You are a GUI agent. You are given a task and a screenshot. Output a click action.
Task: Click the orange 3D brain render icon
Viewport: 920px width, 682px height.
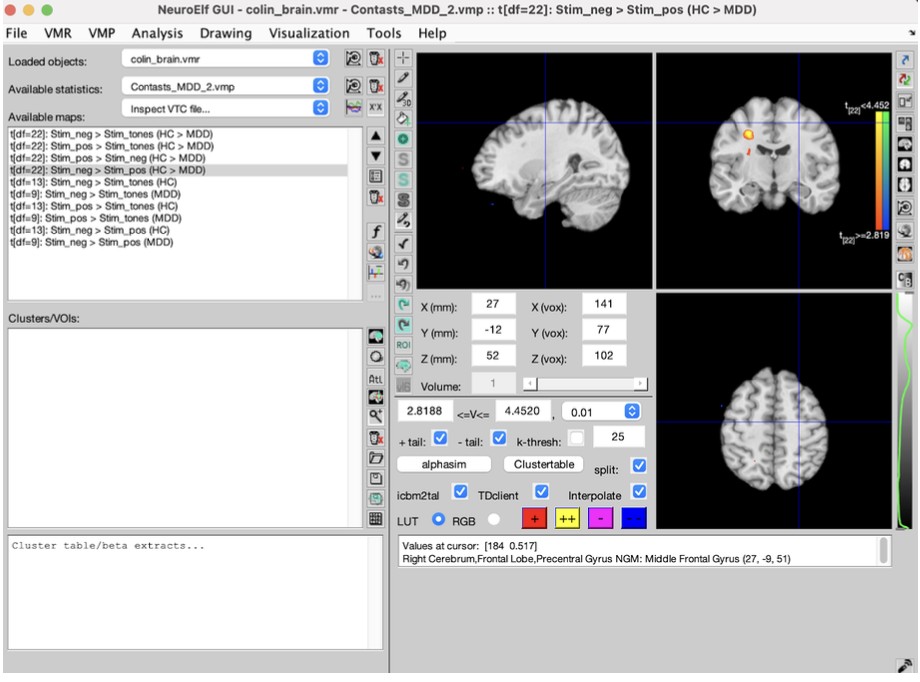click(x=905, y=254)
